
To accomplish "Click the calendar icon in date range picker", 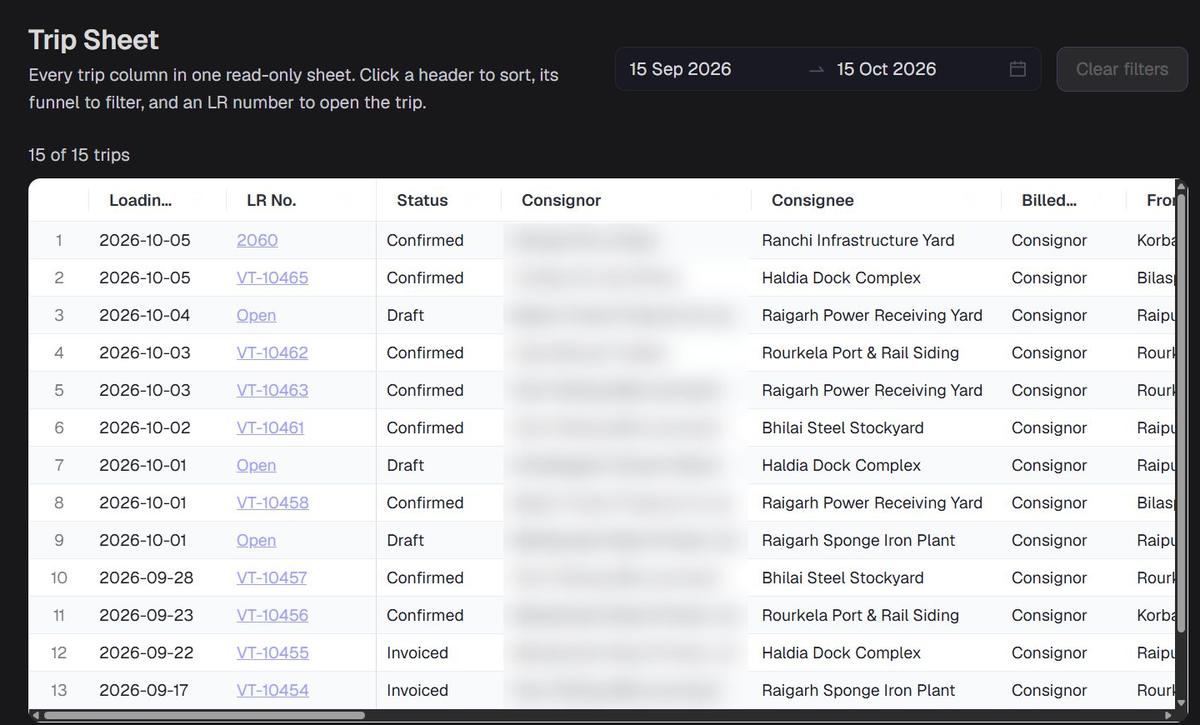I will (1017, 69).
